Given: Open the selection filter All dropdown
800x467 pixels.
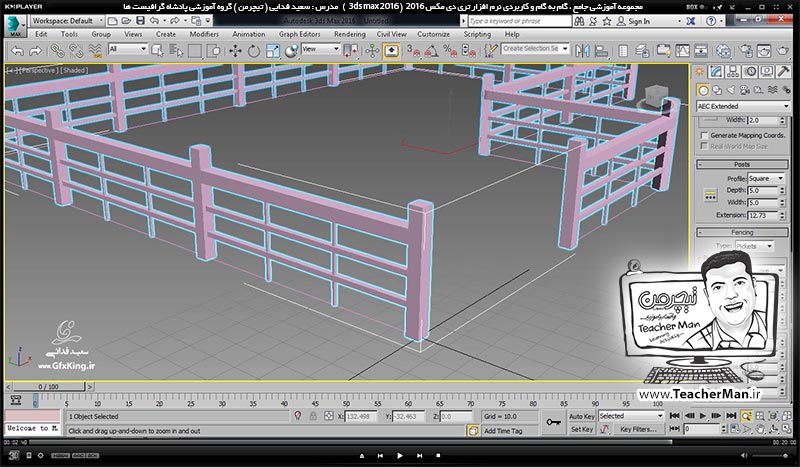Looking at the screenshot, I should pos(128,49).
